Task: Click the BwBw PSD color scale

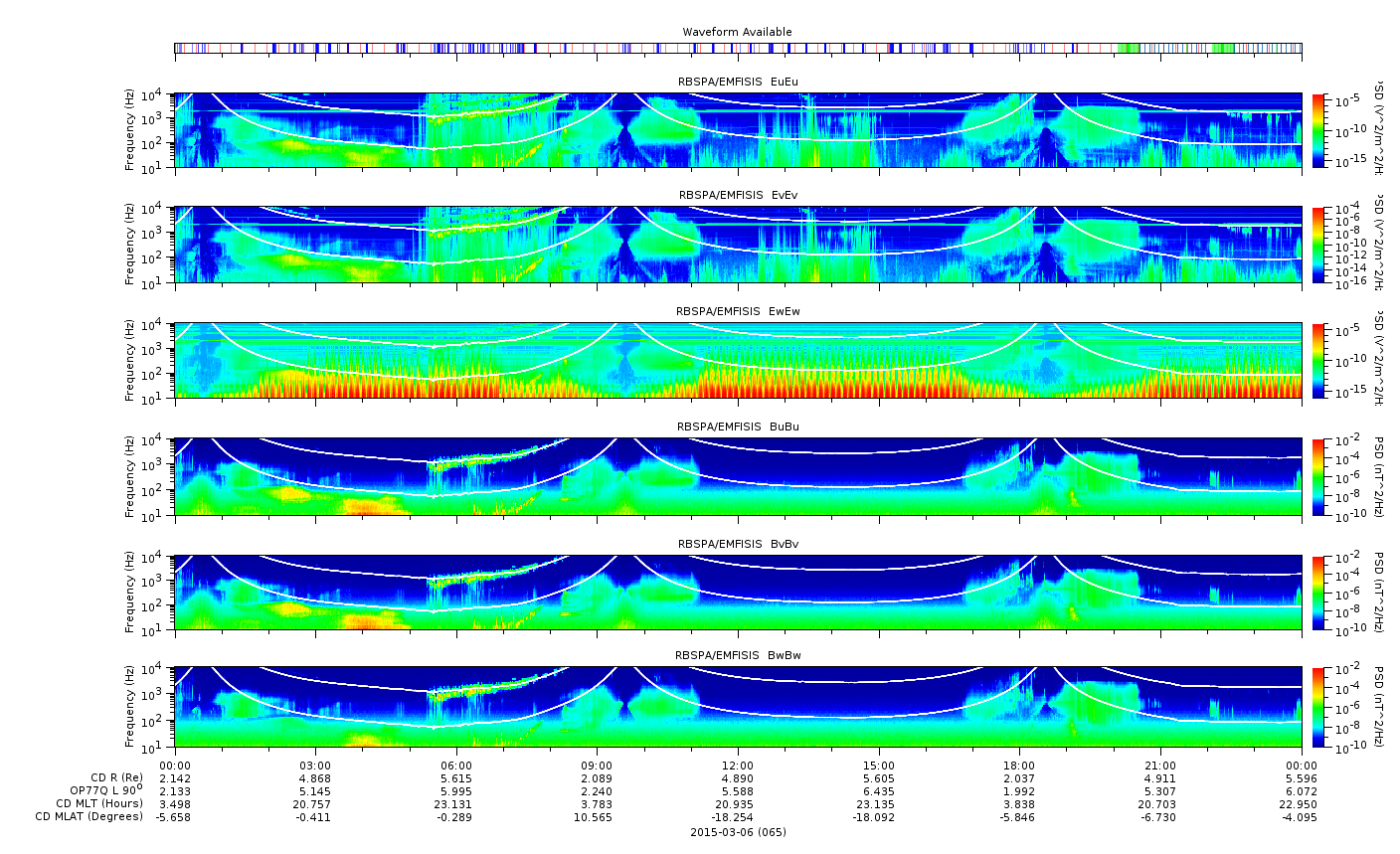Action: 1318,708
